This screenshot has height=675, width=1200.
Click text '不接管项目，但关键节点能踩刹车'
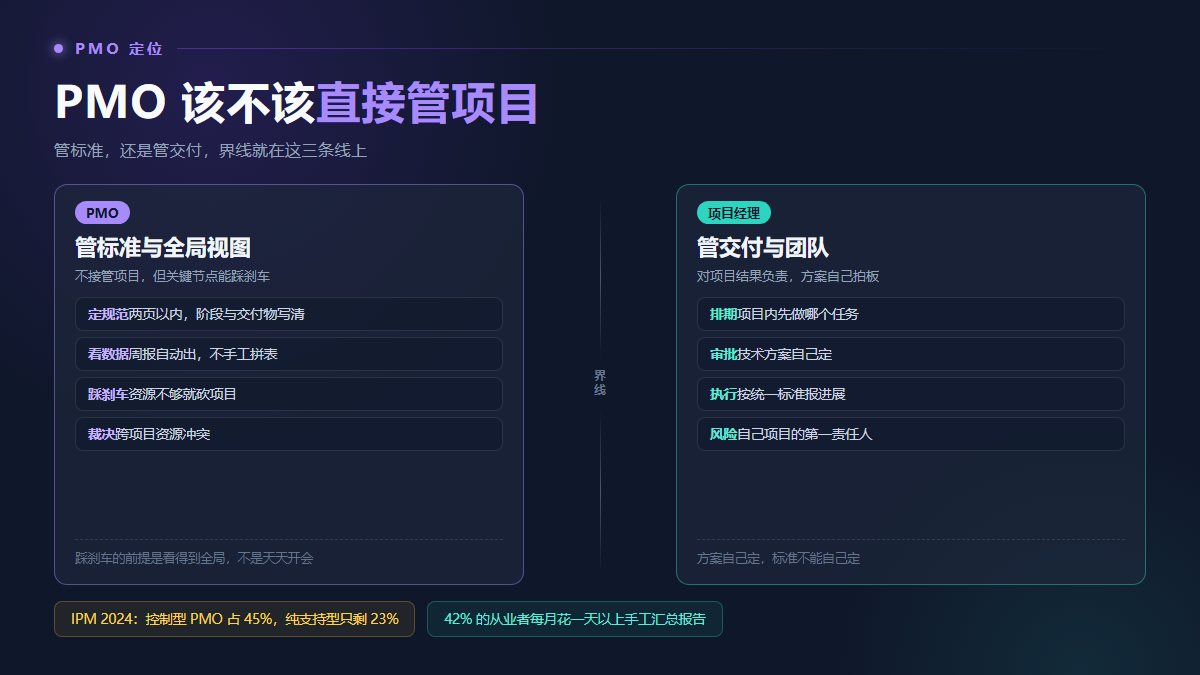[172, 276]
